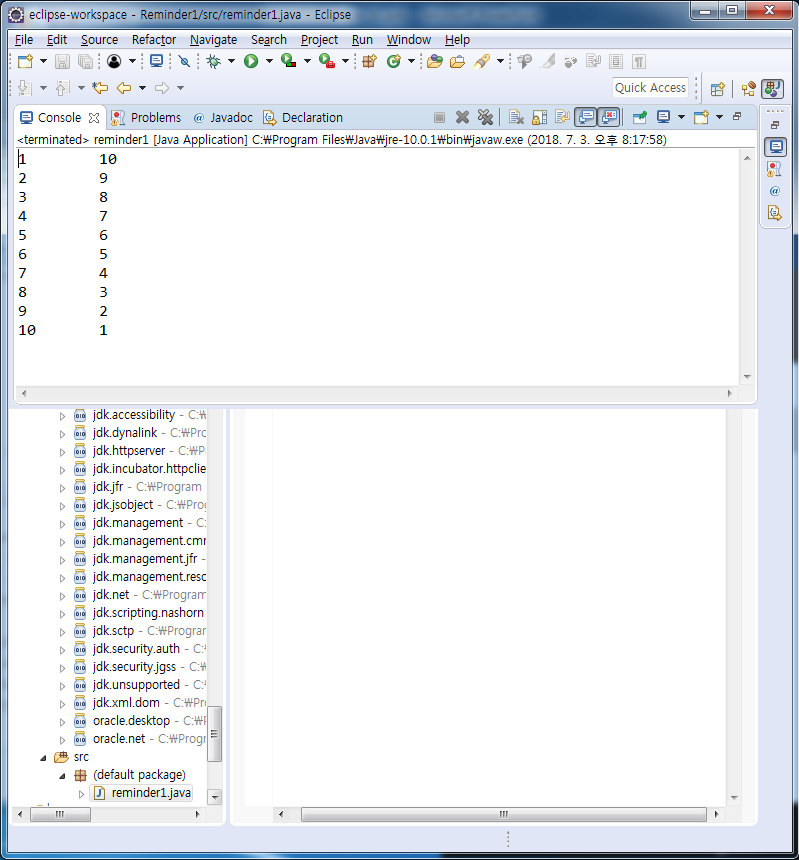Open the Run dropdown arrow
799x860 pixels.
(269, 61)
